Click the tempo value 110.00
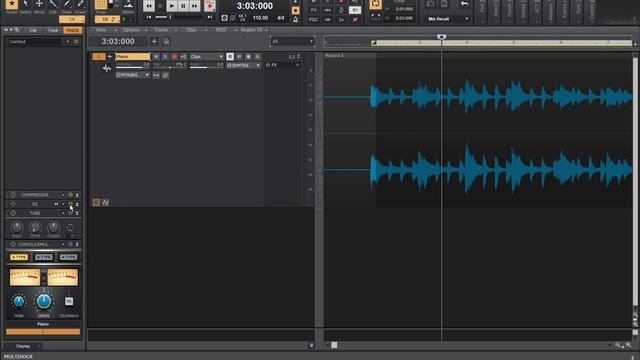The height and width of the screenshot is (360, 640). point(260,18)
